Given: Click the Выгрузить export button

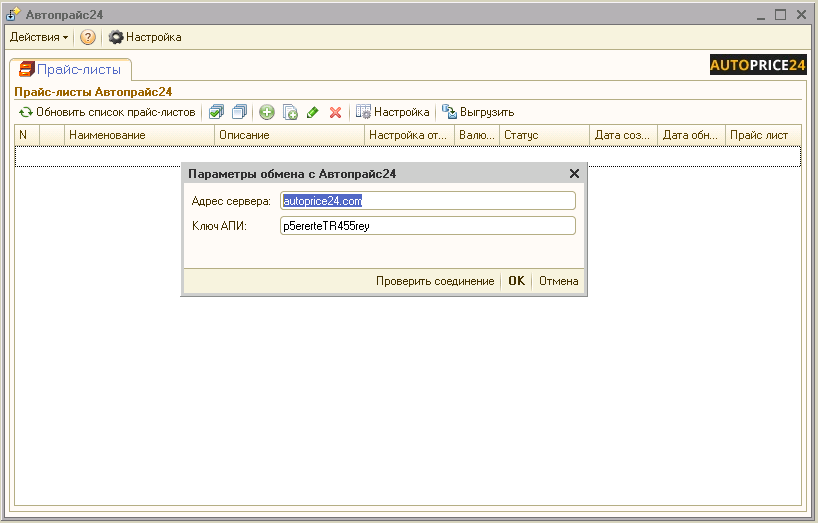Looking at the screenshot, I should click(478, 112).
